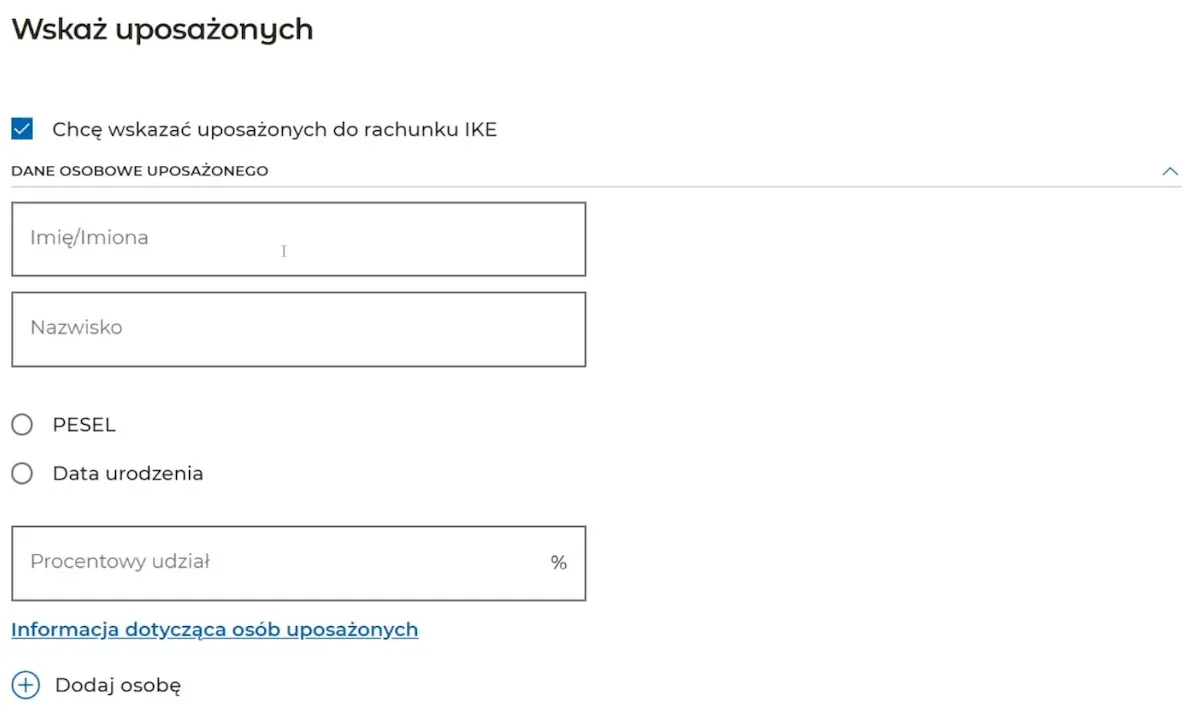Click the Nazwisko placeholder text
Image resolution: width=1200 pixels, height=710 pixels.
click(76, 328)
